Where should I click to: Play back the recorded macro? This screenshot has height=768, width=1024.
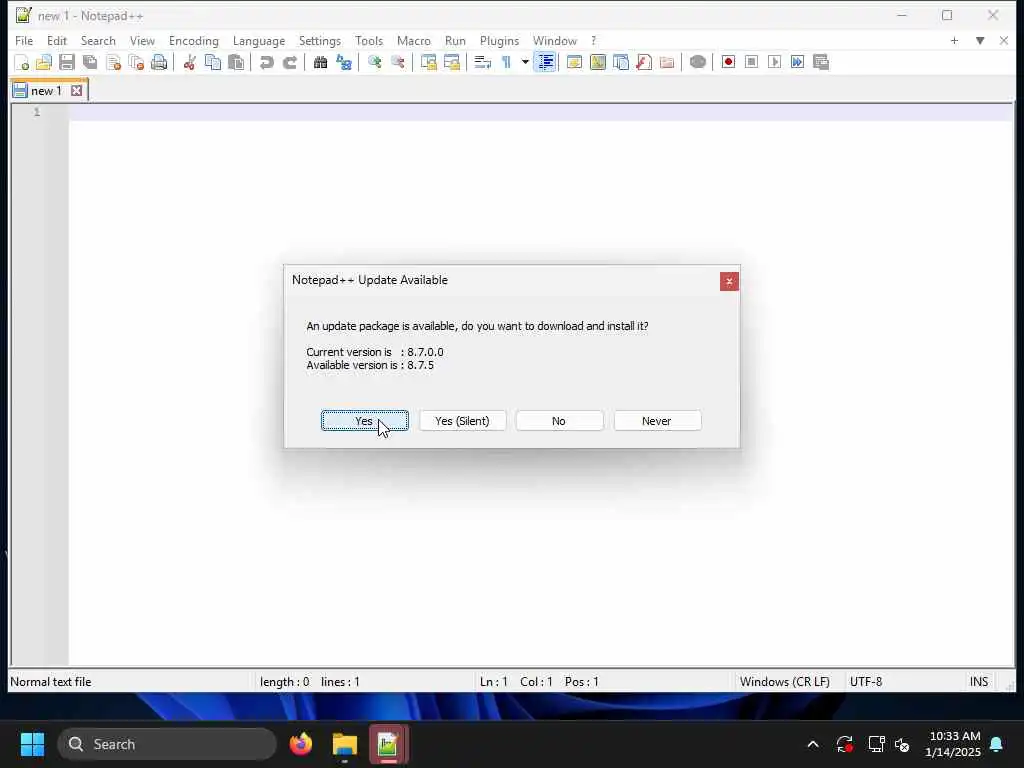point(775,62)
